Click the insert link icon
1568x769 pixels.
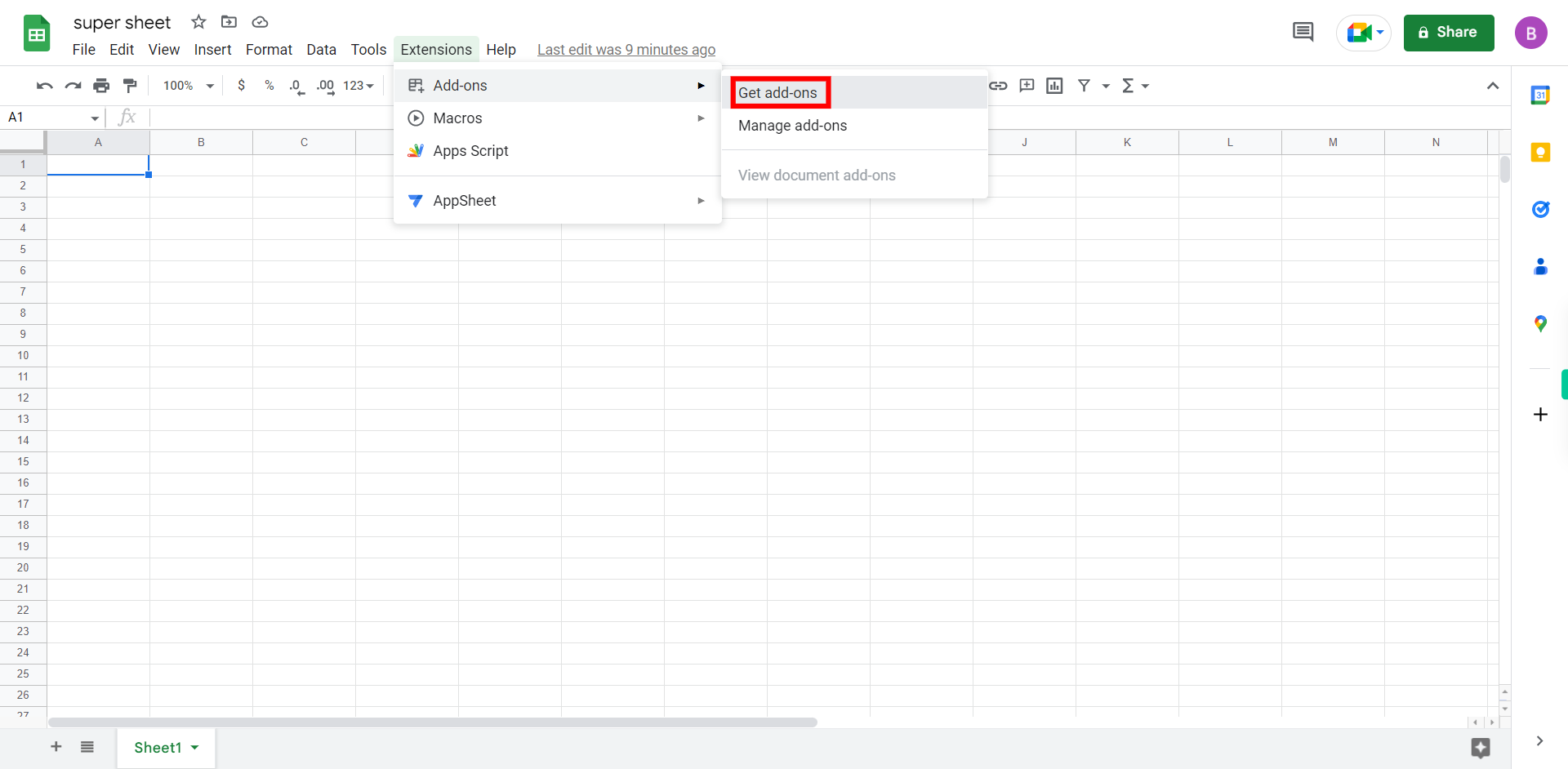click(998, 86)
